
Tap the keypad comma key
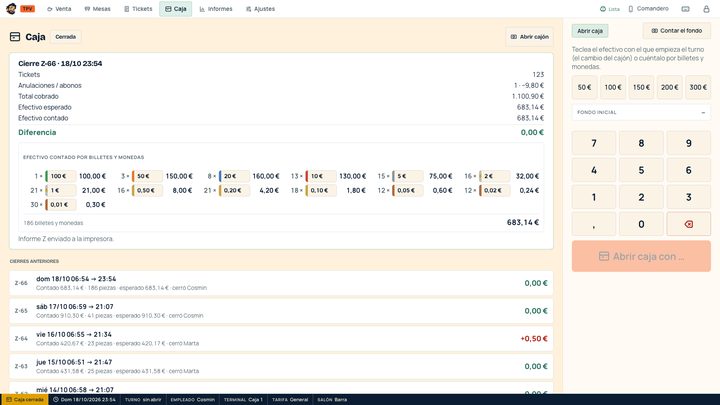(594, 224)
